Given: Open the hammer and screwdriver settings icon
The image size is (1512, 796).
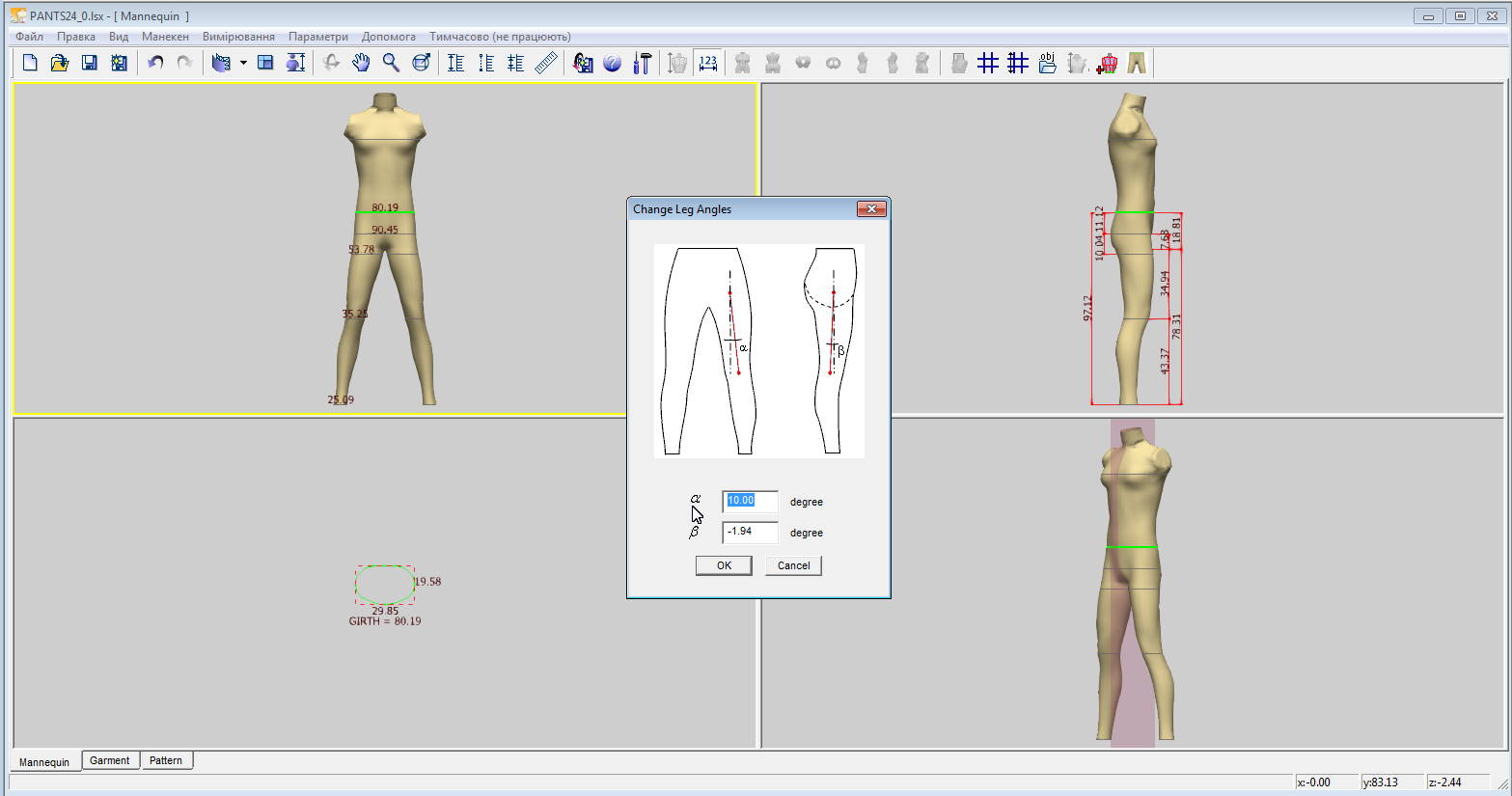Looking at the screenshot, I should pyautogui.click(x=642, y=64).
